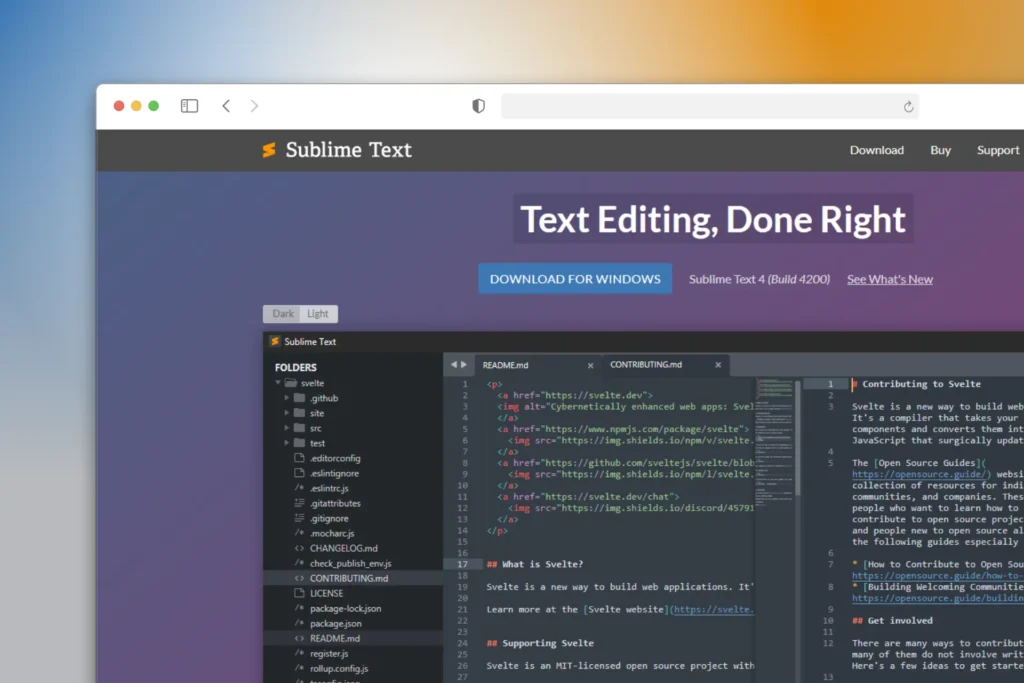1024x683 pixels.
Task: Click the Sublime Text icon in editor title bar
Action: click(275, 342)
